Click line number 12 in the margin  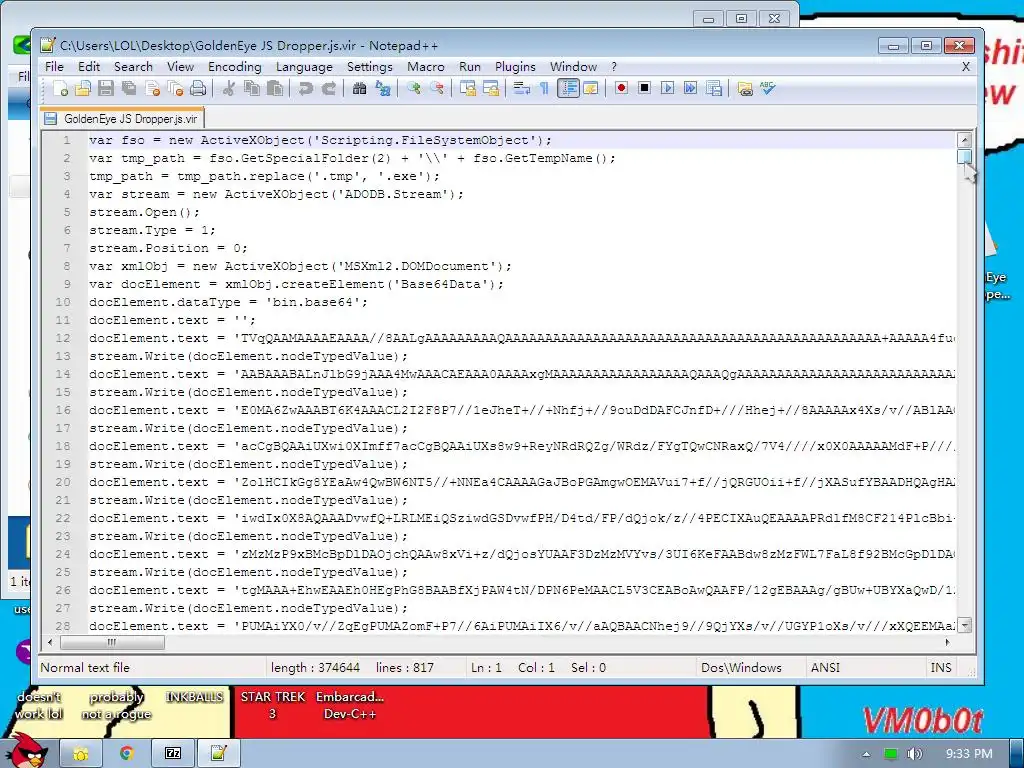(63, 338)
